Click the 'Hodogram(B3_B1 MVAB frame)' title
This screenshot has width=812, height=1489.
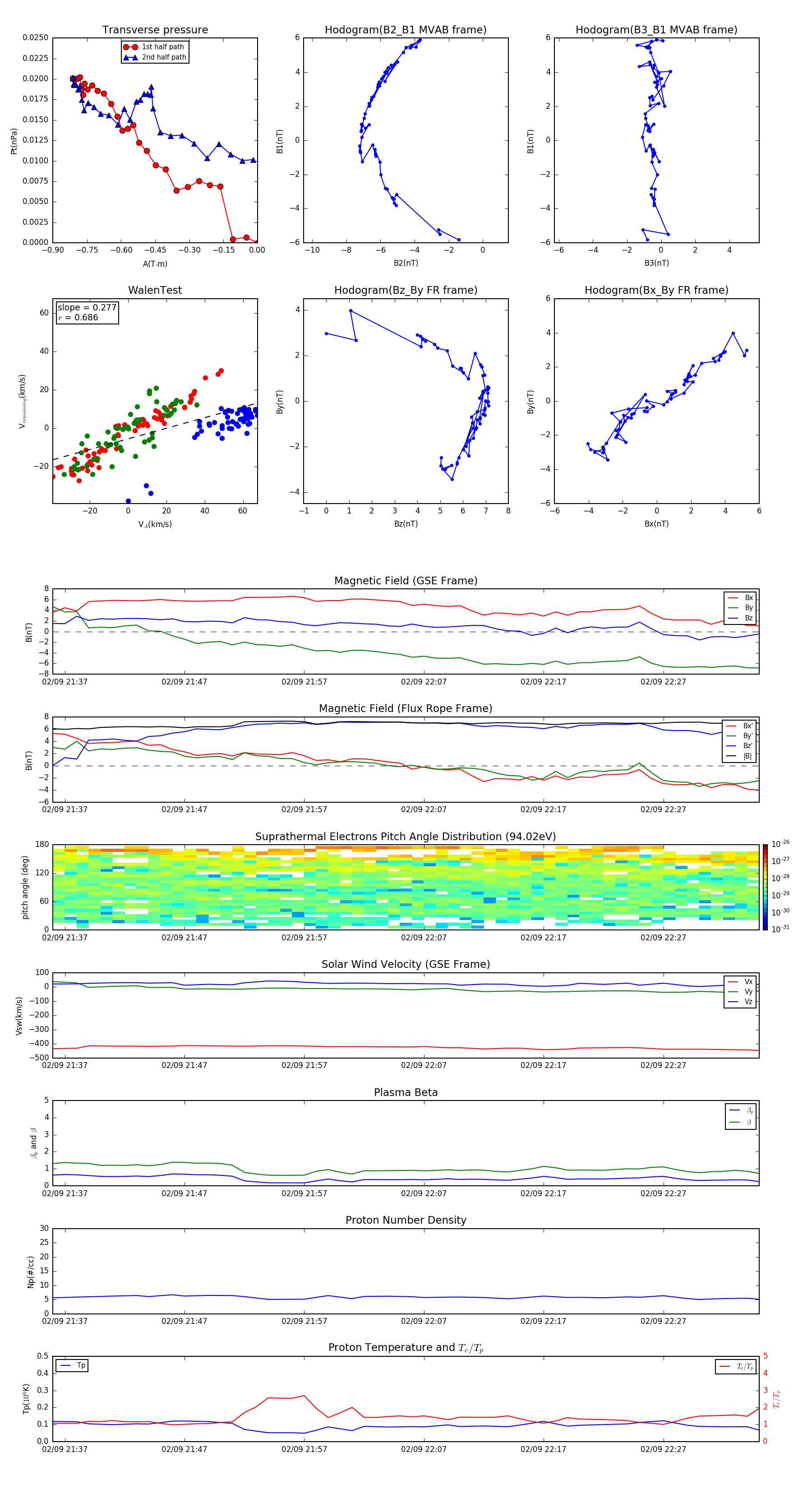(x=656, y=30)
